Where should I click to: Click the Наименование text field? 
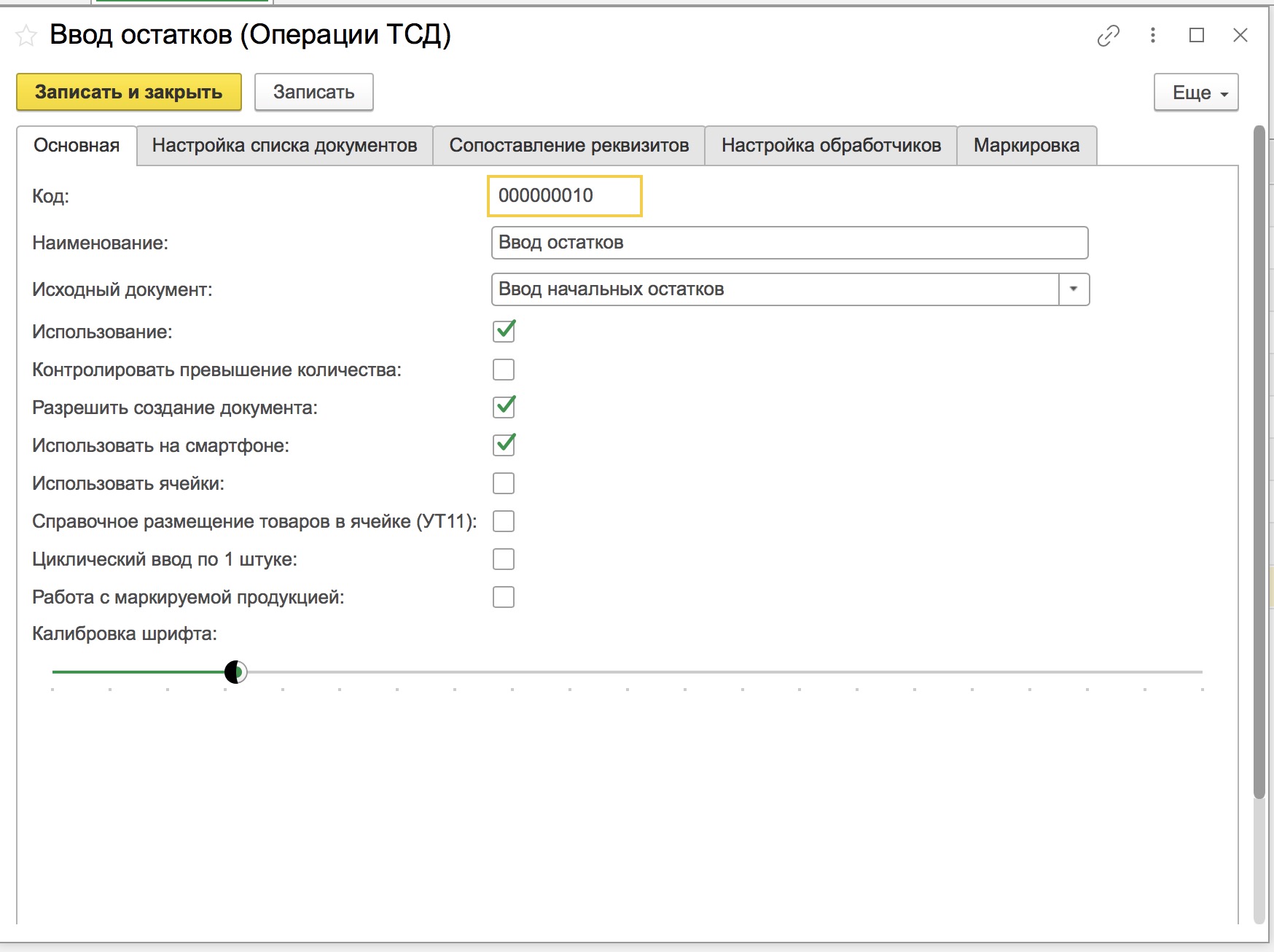[x=790, y=243]
